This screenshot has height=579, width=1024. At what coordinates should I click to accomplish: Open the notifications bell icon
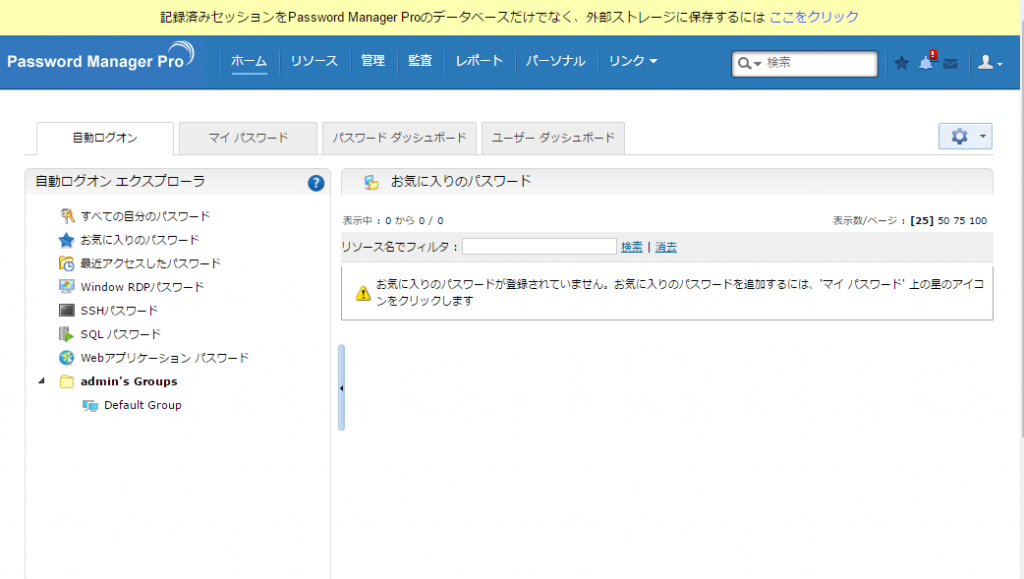[x=926, y=63]
